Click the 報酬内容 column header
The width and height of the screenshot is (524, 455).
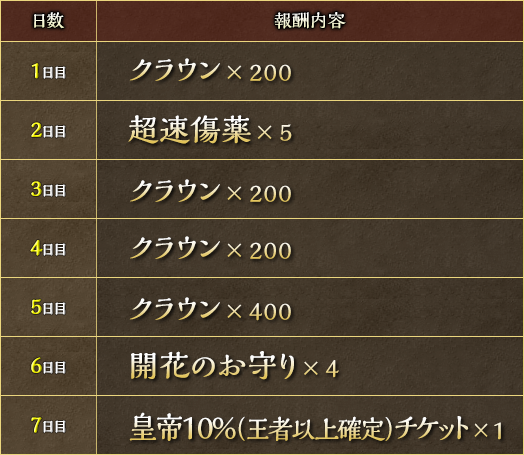310,21
